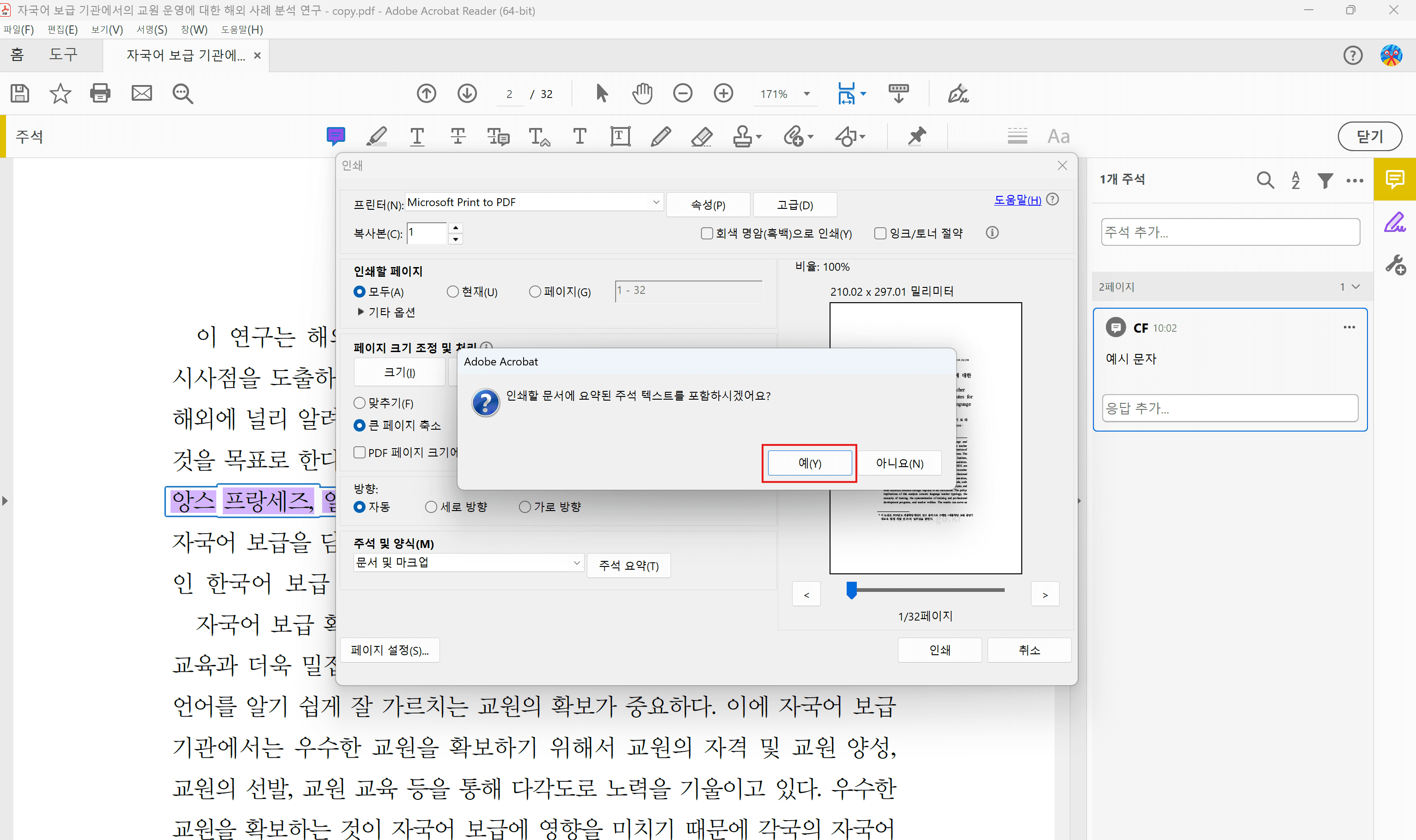Viewport: 1416px width, 840px height.
Task: Go to previous page arrow icon
Action: pos(427,93)
